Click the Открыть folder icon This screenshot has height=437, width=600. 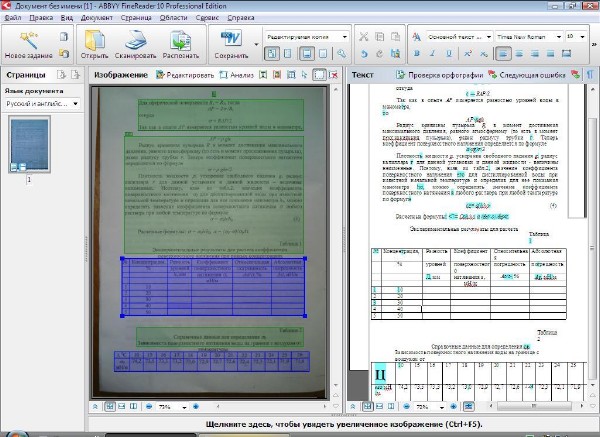pyautogui.click(x=95, y=40)
